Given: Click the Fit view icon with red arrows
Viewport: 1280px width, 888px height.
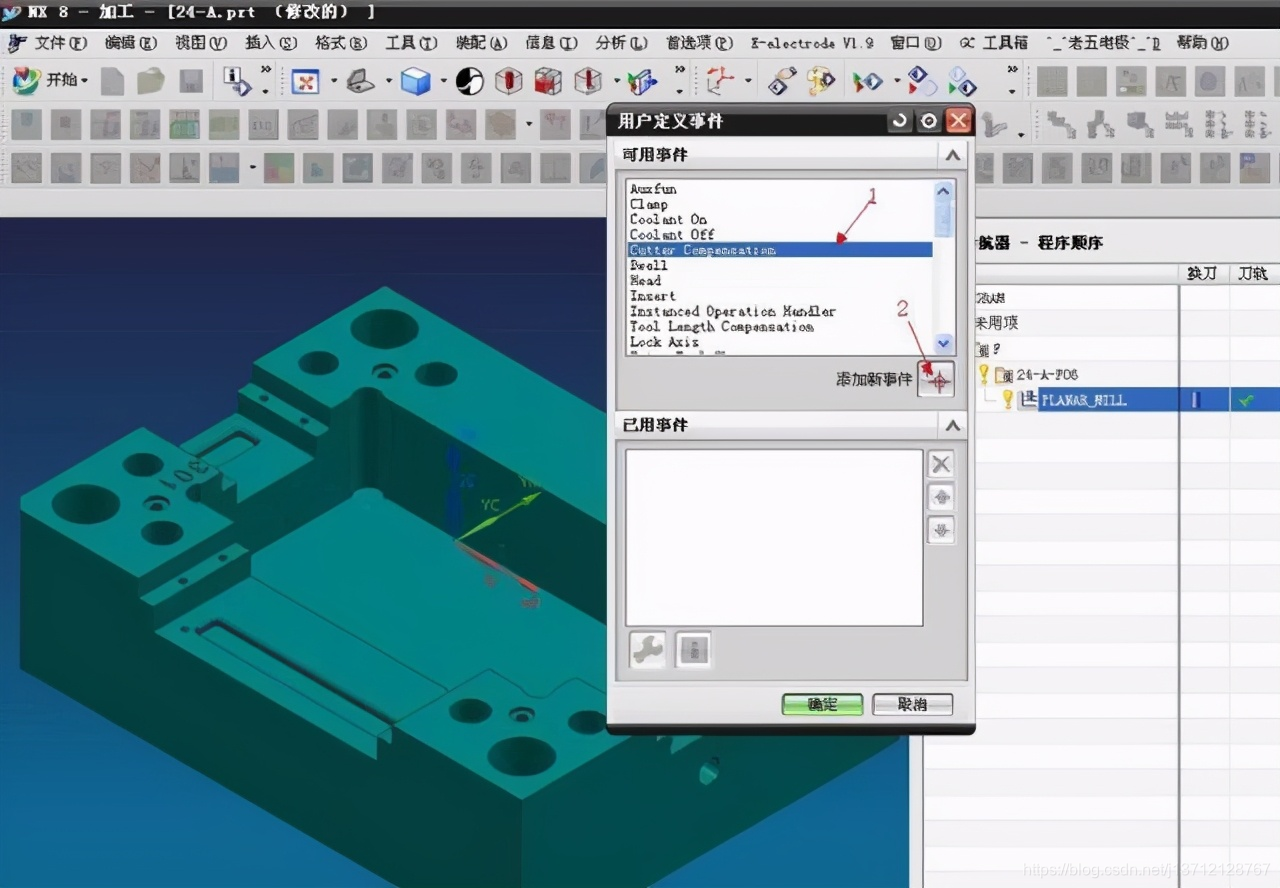Looking at the screenshot, I should 304,81.
